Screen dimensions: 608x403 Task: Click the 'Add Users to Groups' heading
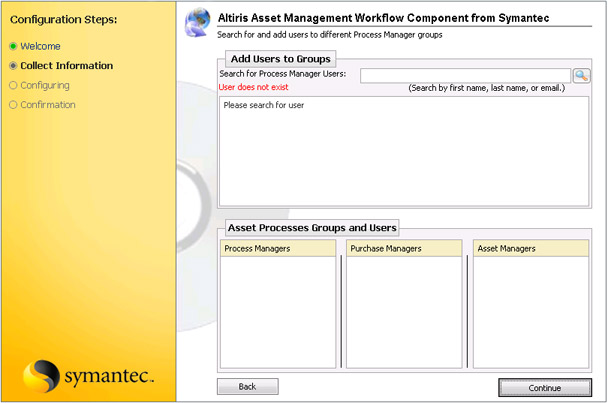pos(281,59)
